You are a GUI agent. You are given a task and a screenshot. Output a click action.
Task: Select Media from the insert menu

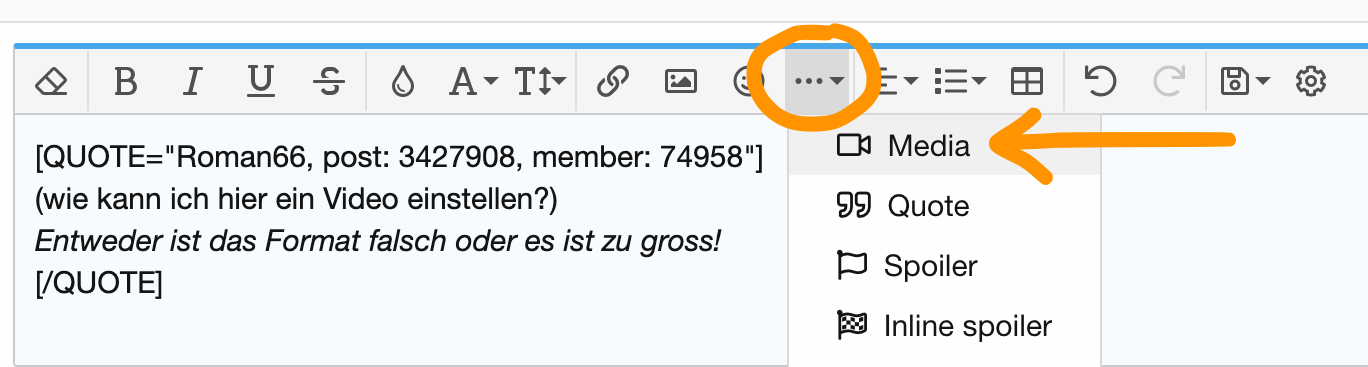click(944, 146)
